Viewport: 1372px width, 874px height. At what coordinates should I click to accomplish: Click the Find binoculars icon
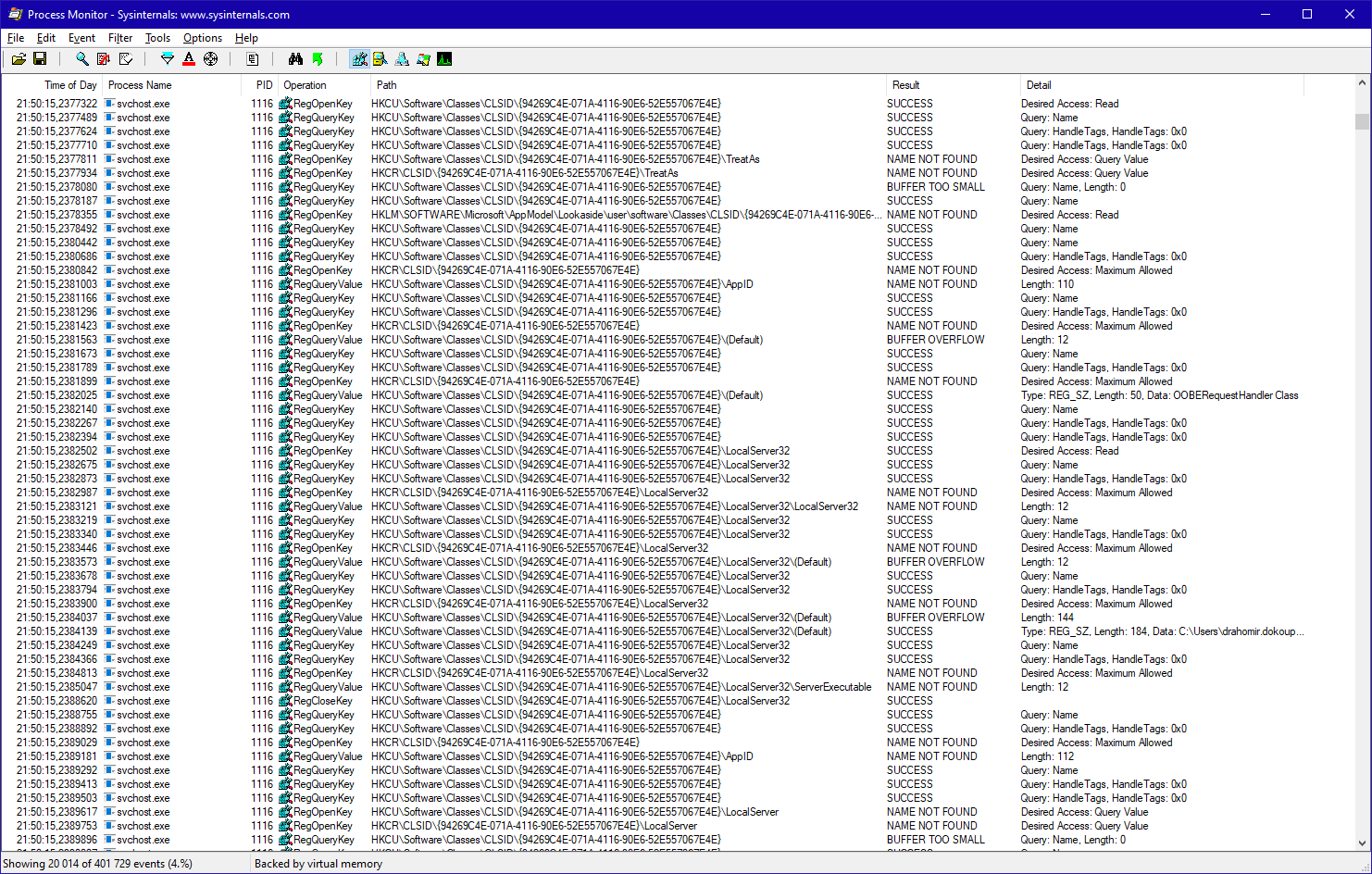pos(295,59)
